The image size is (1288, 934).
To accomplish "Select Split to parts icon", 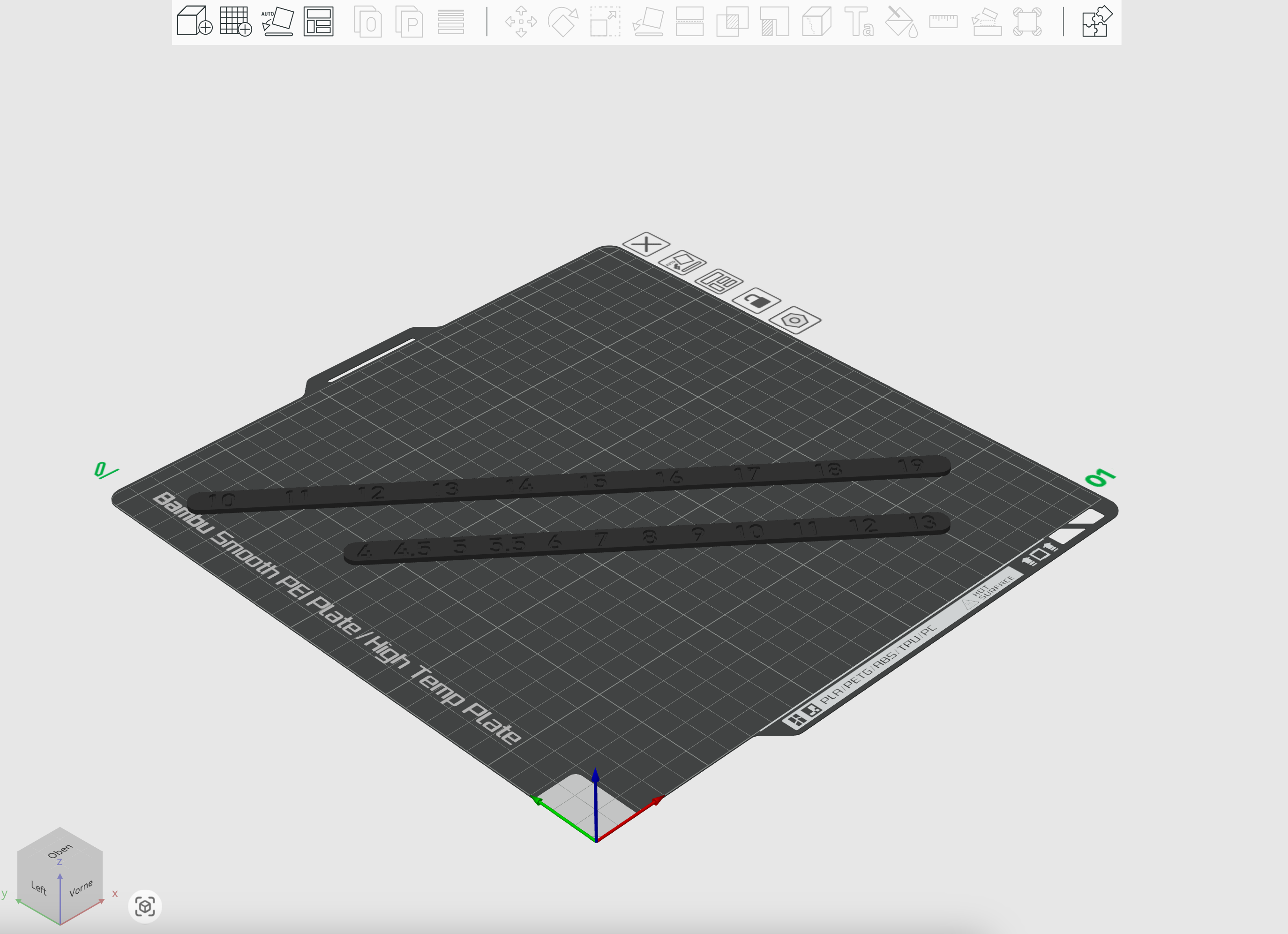I will pos(409,22).
